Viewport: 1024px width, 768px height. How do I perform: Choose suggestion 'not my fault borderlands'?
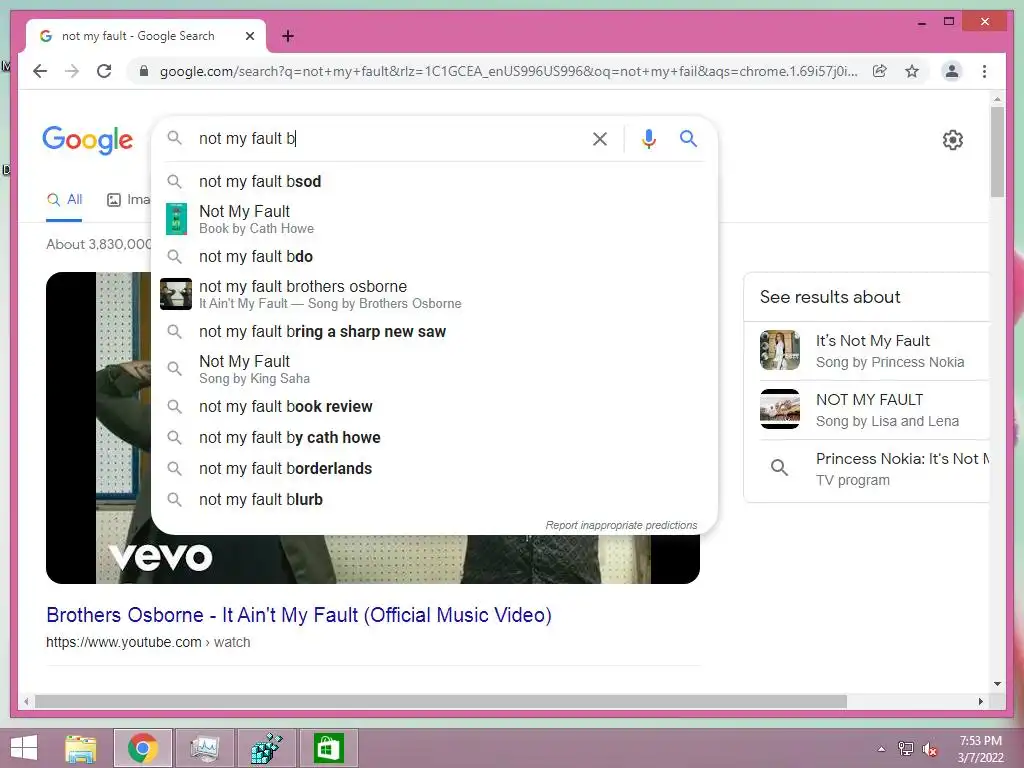tap(434, 468)
